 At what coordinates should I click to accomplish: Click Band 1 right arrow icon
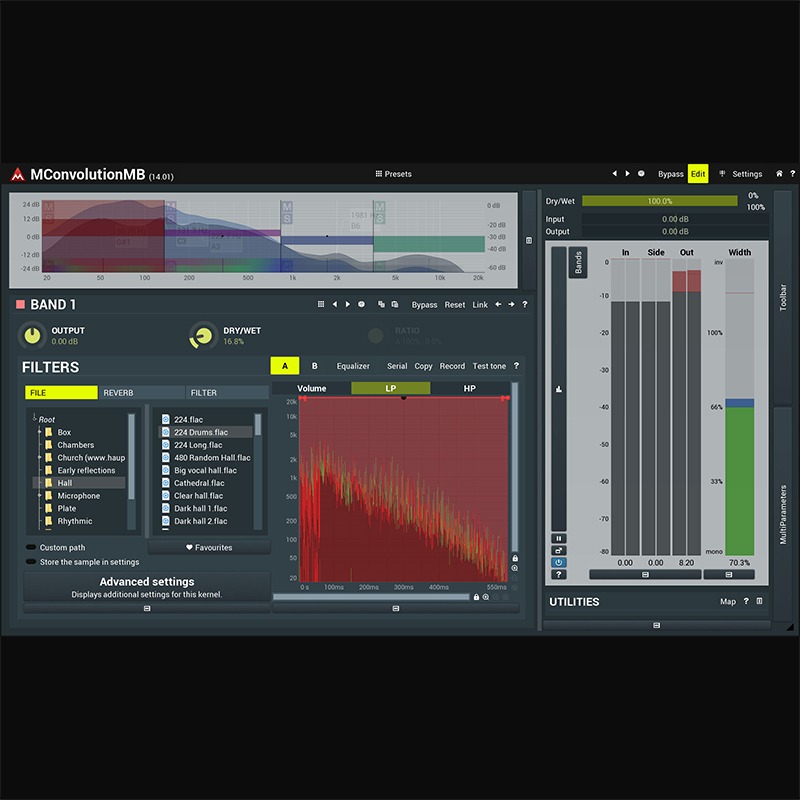511,304
